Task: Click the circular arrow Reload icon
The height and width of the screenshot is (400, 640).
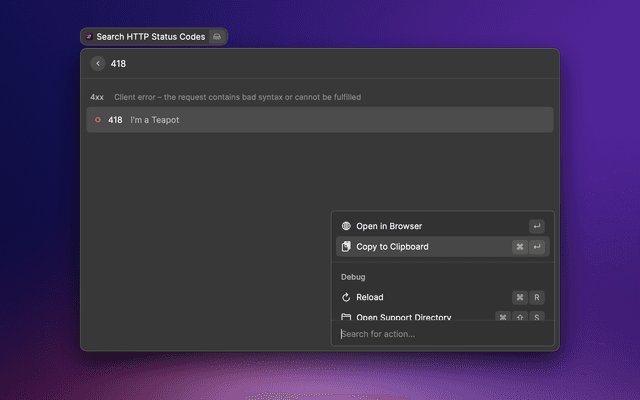Action: click(x=346, y=297)
